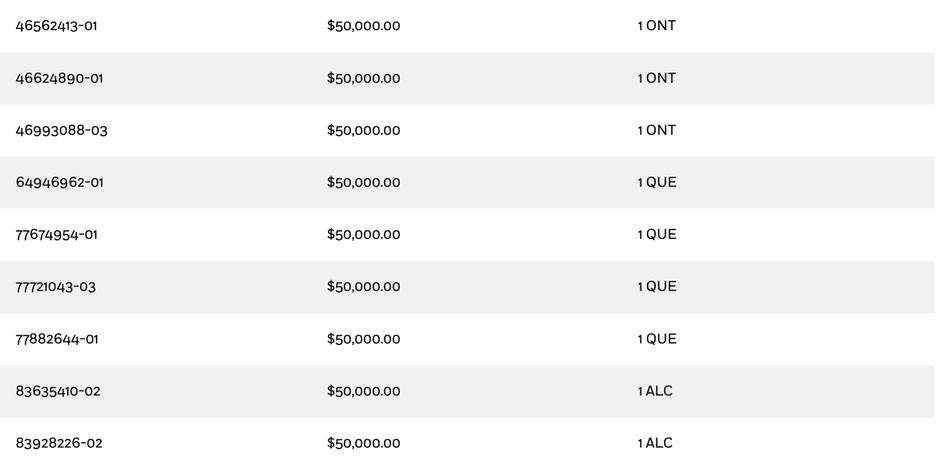Click ticket number 77674954-01
938x469 pixels.
point(57,234)
